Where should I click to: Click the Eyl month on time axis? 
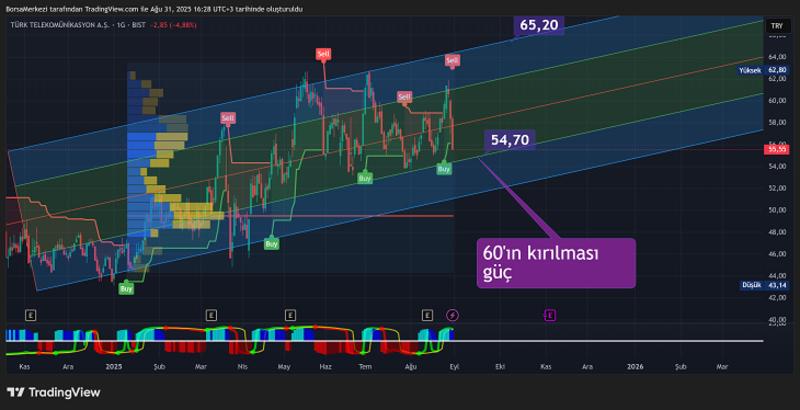(455, 366)
